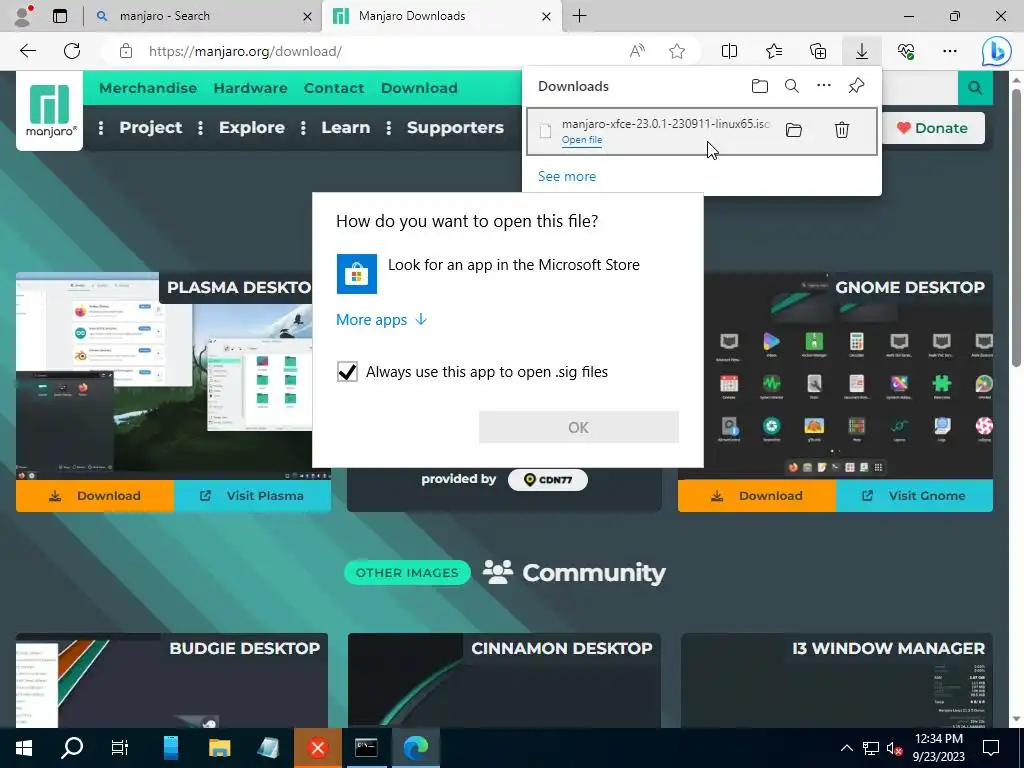The image size is (1024, 768).
Task: Delete the manjaro iso download entry
Action: click(842, 130)
